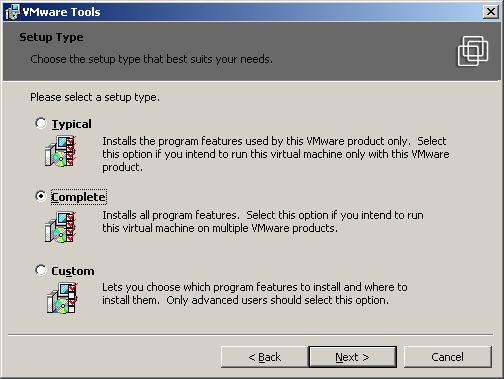Click the Complete option label text
This screenshot has width=504, height=379.
[x=79, y=197]
